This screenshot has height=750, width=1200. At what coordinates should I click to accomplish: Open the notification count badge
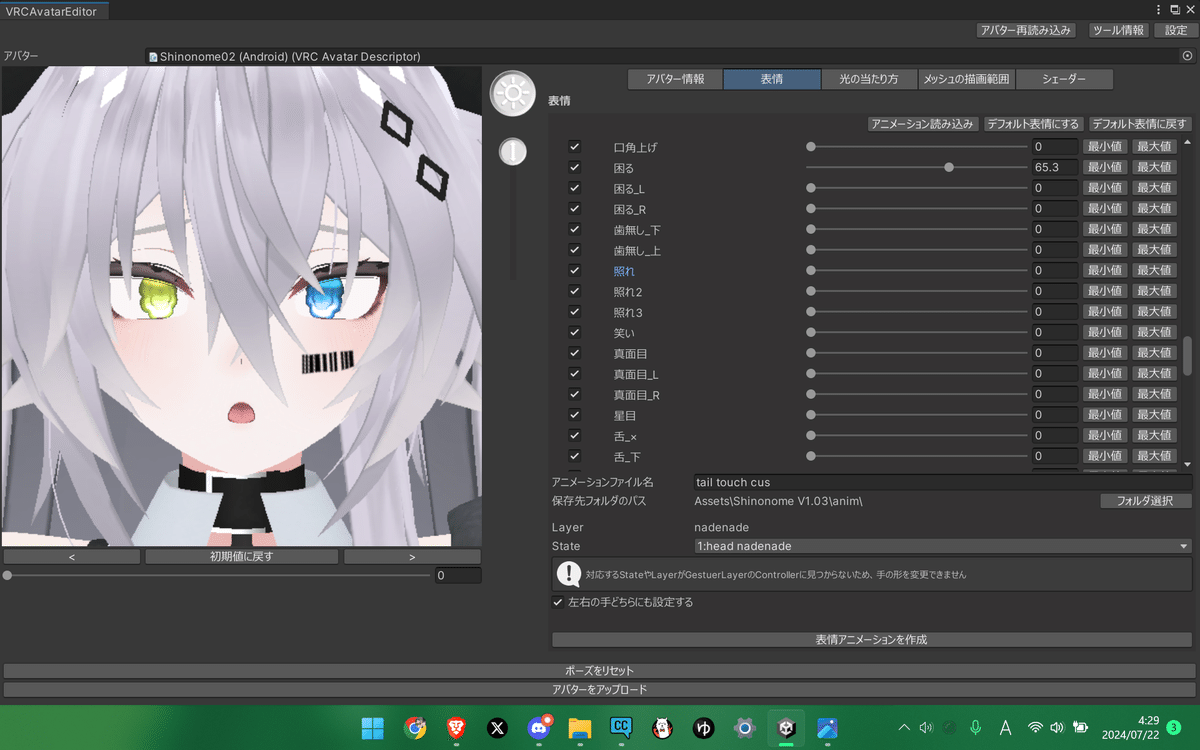pyautogui.click(x=1173, y=727)
